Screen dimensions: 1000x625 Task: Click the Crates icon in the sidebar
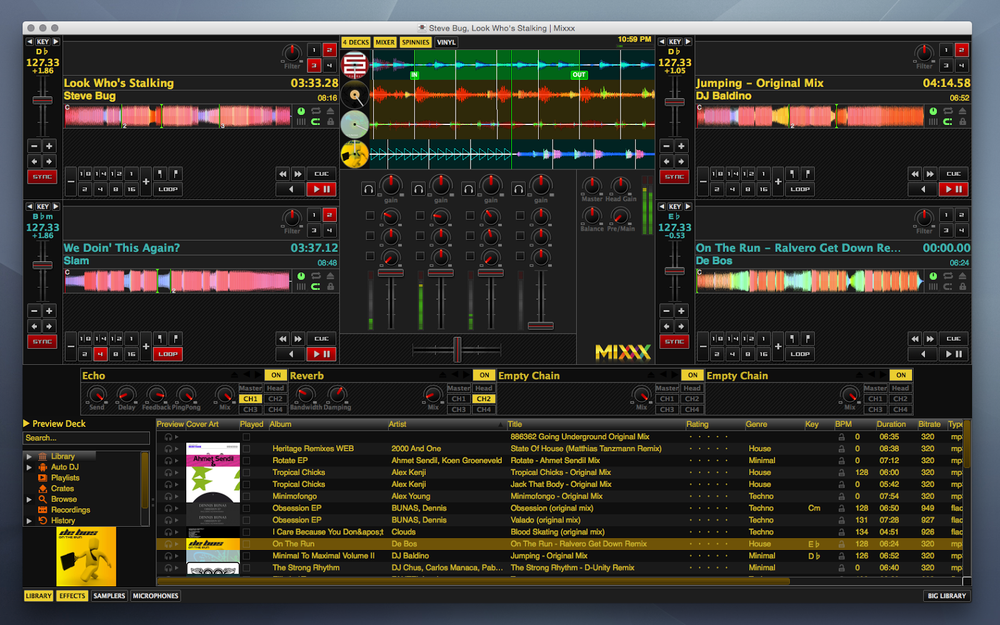[x=44, y=488]
